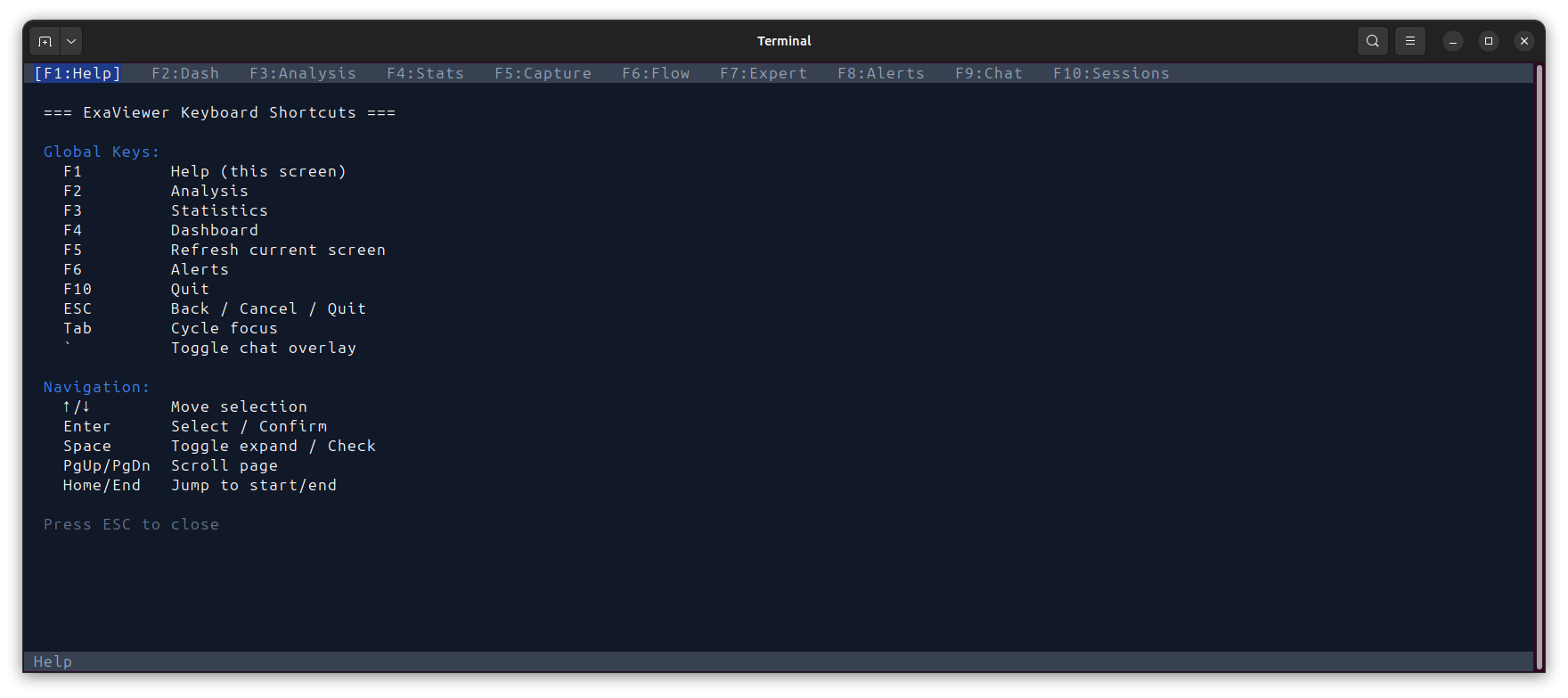This screenshot has width=1568, height=698.
Task: Click the 'PgUp/PgDn' key label
Action: coord(107,465)
